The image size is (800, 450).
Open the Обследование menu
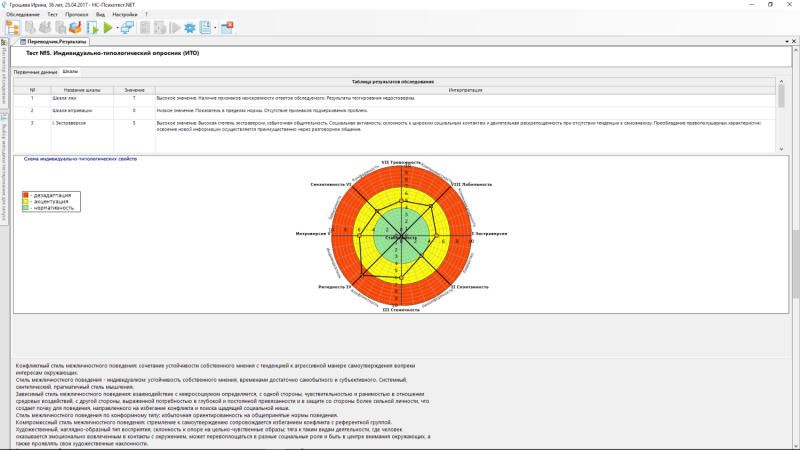click(23, 16)
